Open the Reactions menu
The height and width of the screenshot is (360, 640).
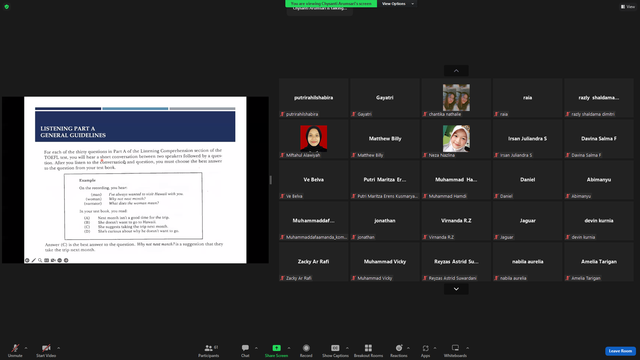click(x=399, y=350)
